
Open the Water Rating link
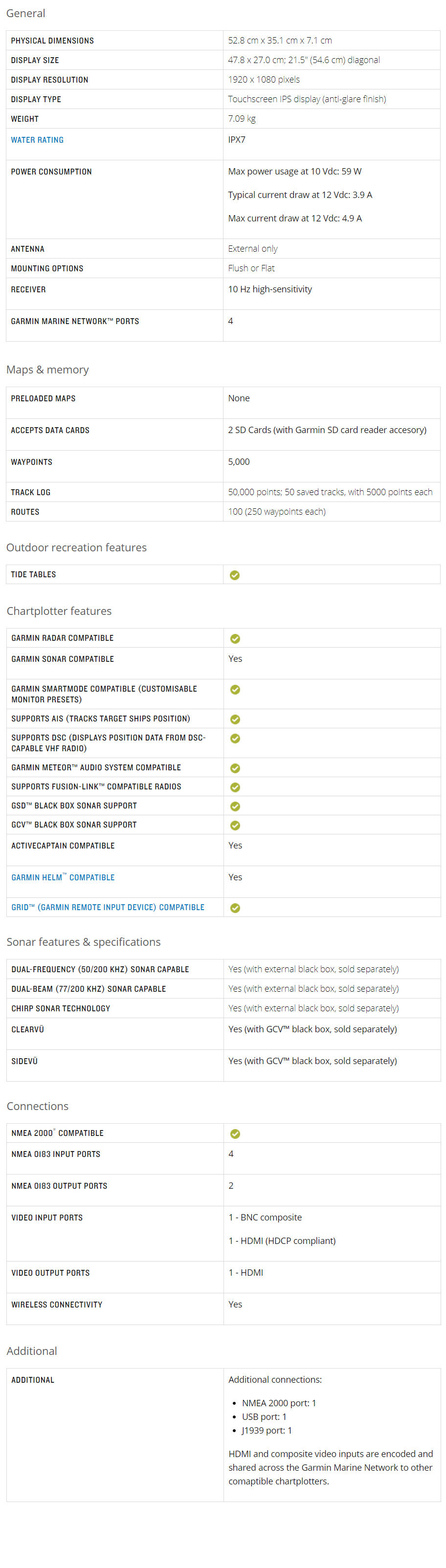point(37,140)
